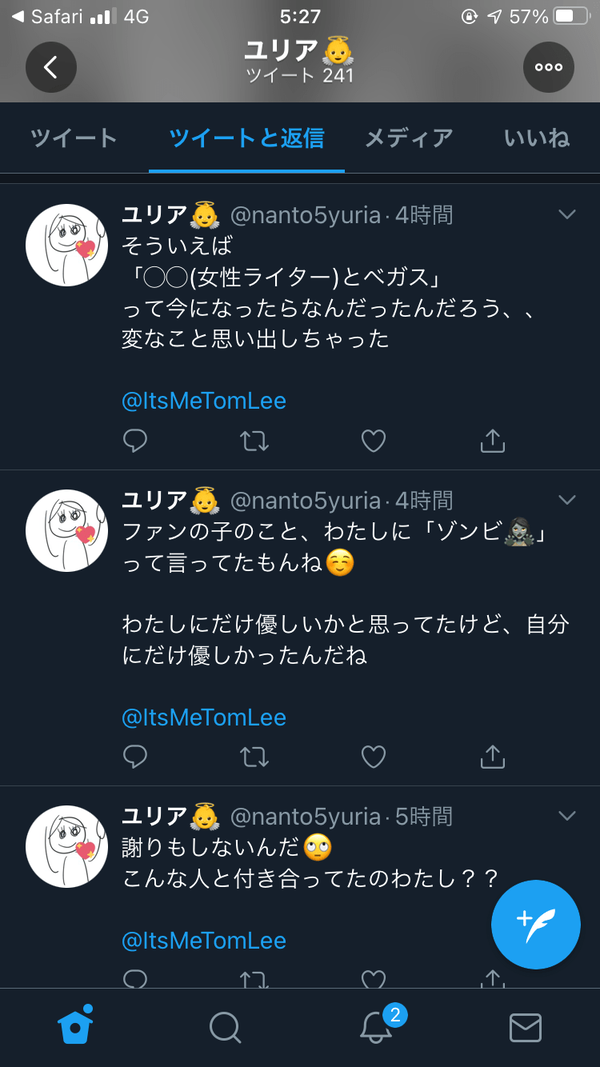Switch to the いいね tab

[537, 138]
